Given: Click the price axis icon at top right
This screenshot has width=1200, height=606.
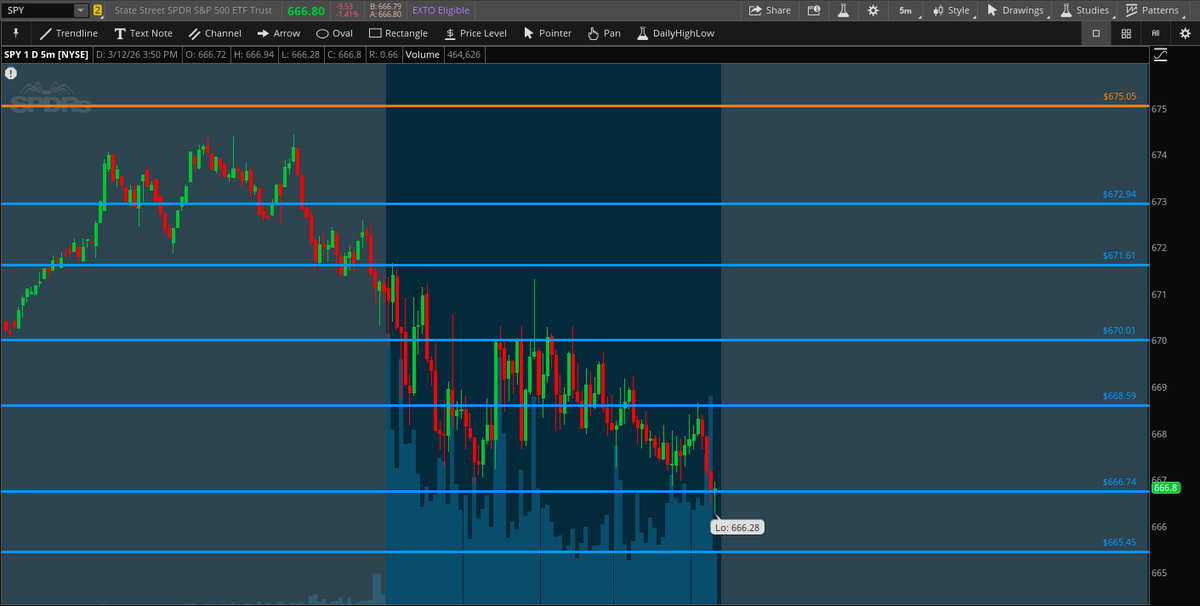Looking at the screenshot, I should (x=1160, y=55).
